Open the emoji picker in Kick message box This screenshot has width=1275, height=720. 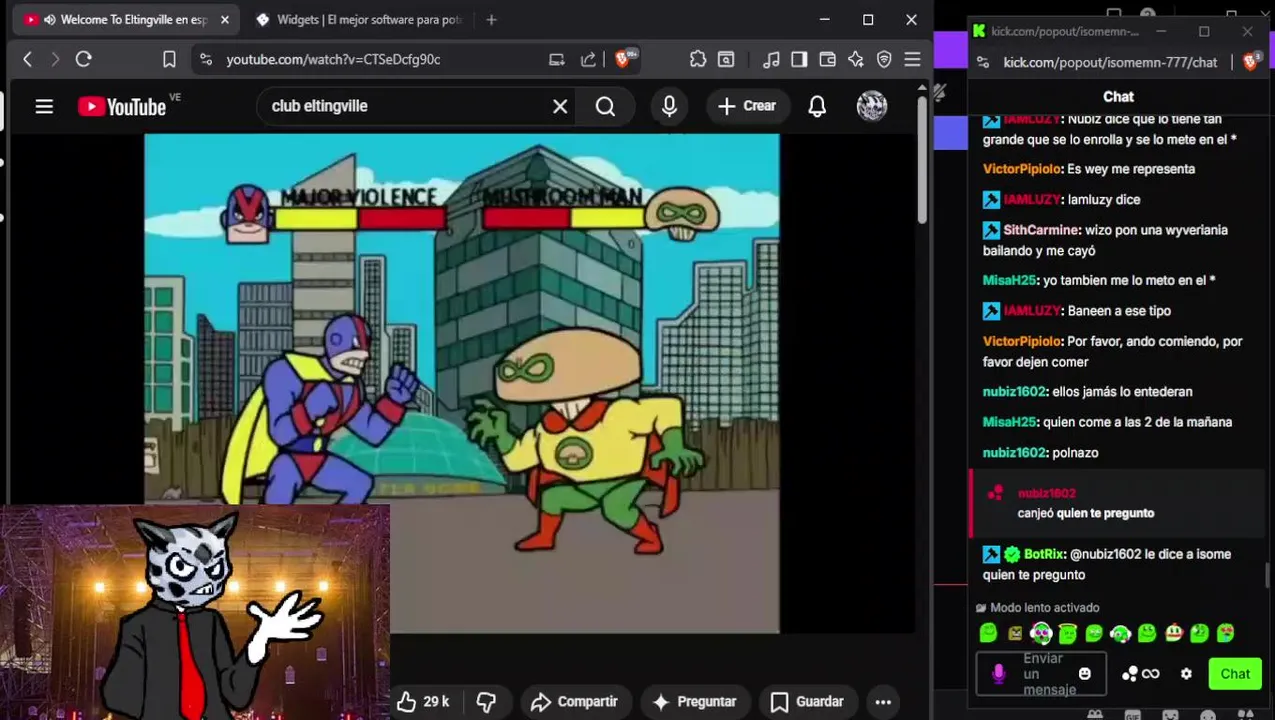point(1084,674)
